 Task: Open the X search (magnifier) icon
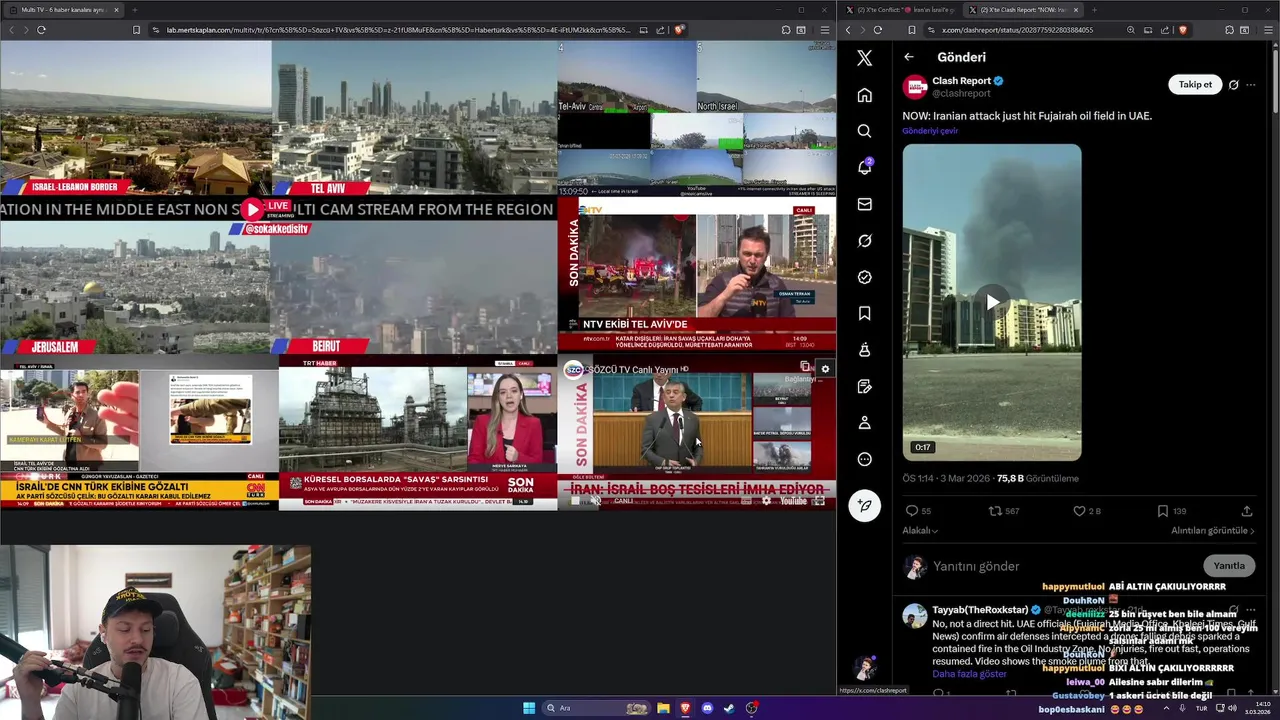(x=864, y=131)
